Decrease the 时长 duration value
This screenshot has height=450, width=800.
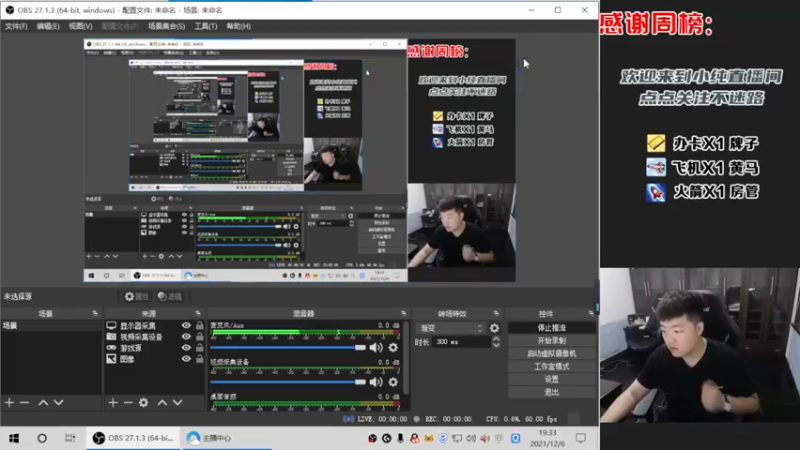pos(496,345)
